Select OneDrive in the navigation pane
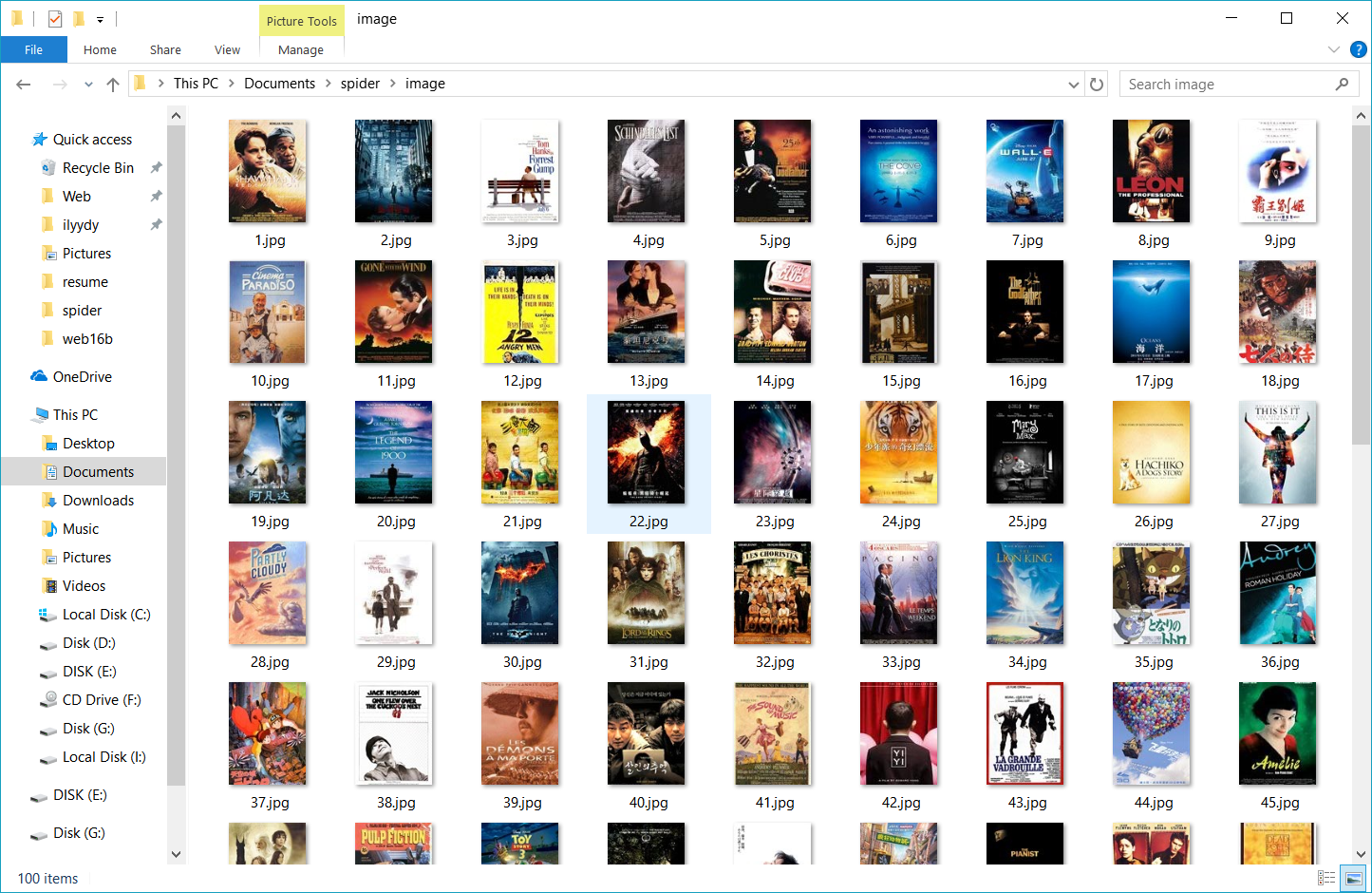Screen dimensions: 1372x893 point(82,377)
